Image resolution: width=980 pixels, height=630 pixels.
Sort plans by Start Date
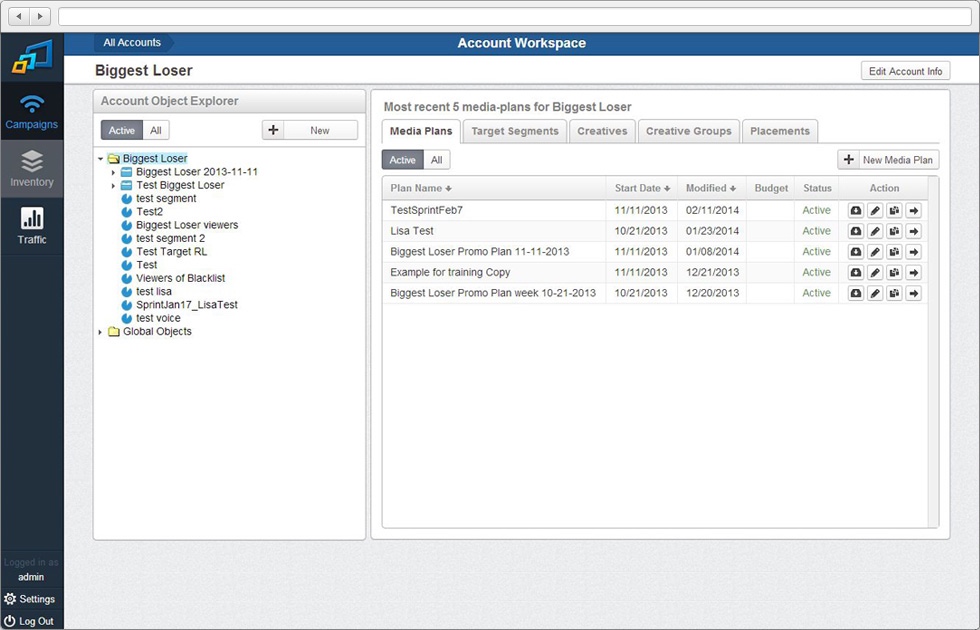[640, 187]
